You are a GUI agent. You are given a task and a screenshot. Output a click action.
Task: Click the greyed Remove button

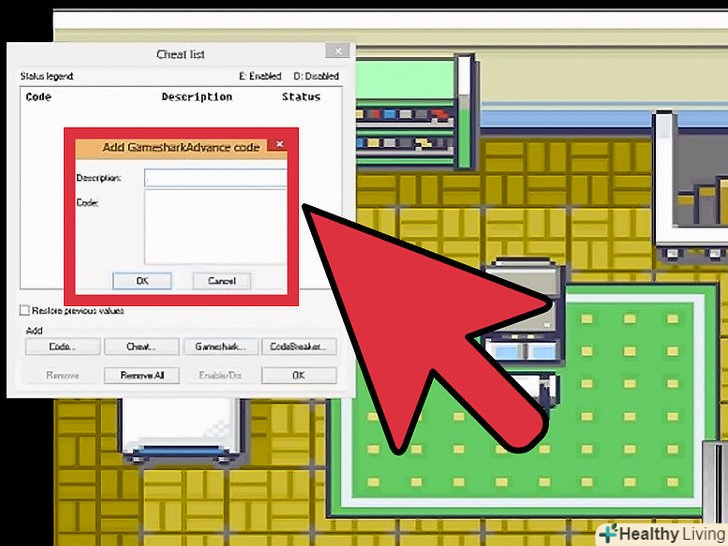pyautogui.click(x=62, y=375)
